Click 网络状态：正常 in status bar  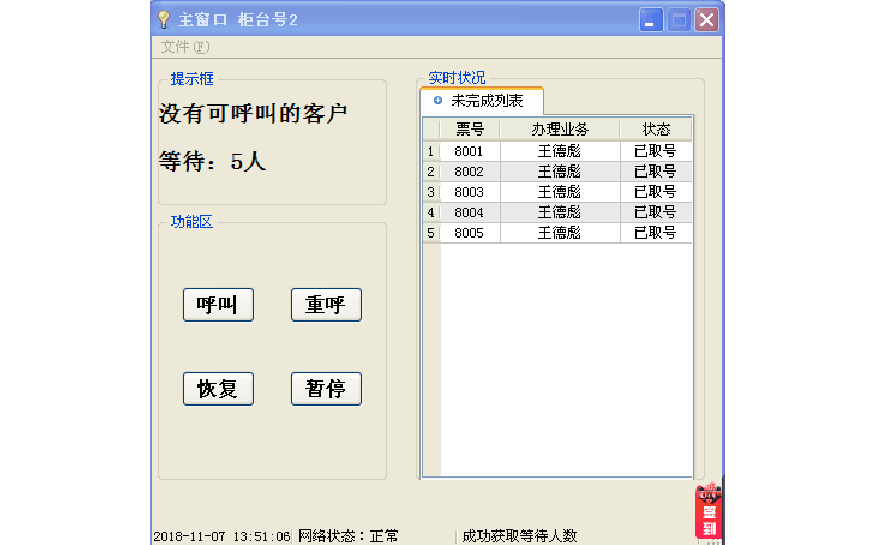pyautogui.click(x=348, y=536)
